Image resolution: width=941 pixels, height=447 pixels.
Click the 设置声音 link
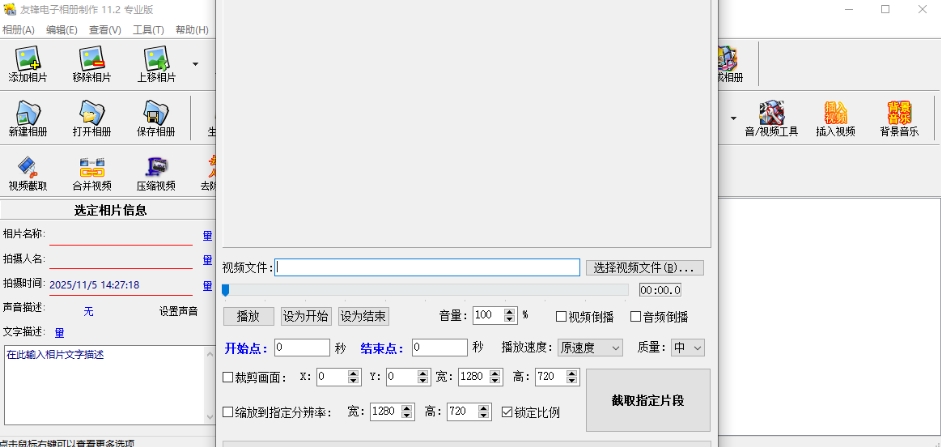pyautogui.click(x=178, y=311)
